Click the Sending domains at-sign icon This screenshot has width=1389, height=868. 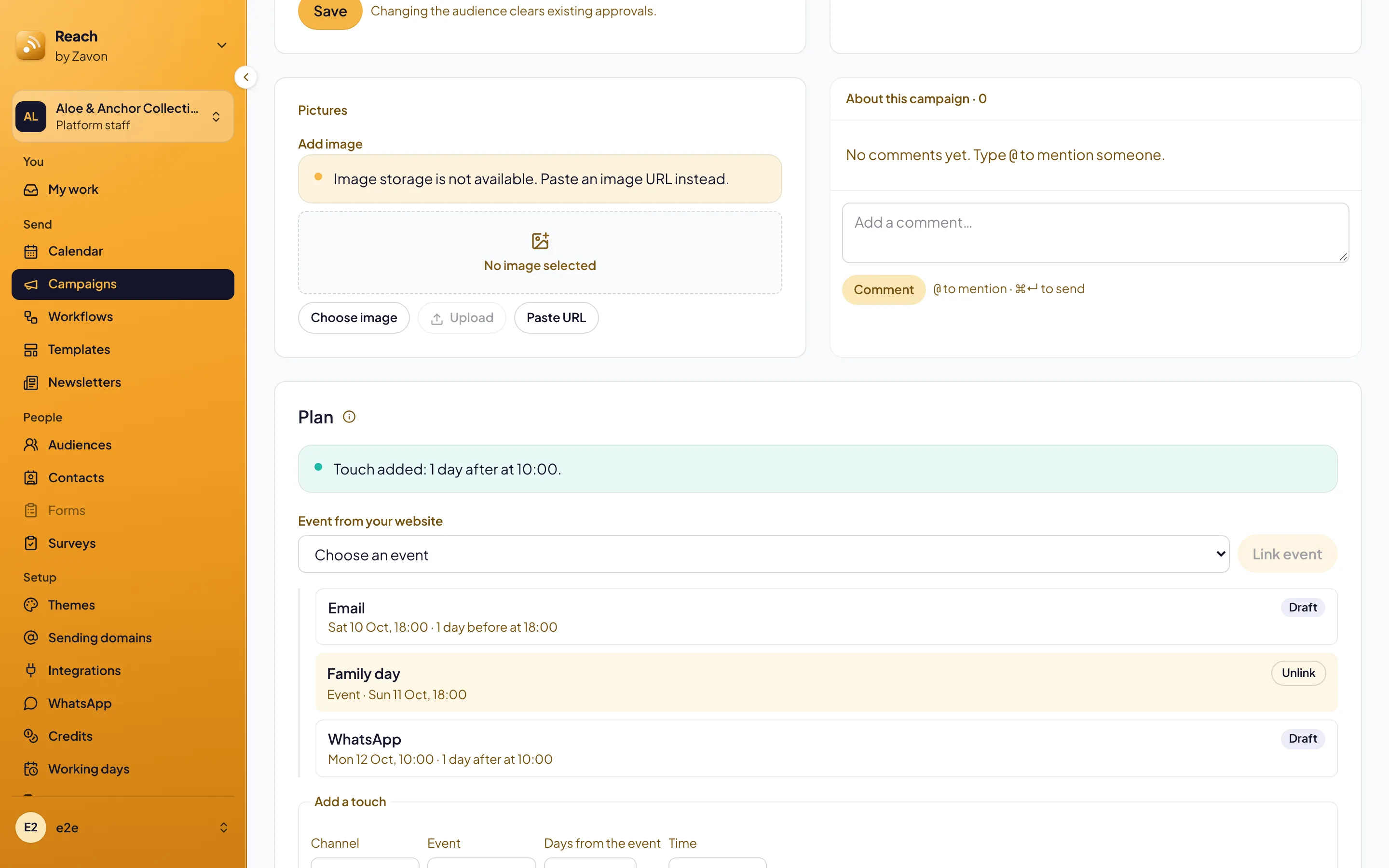click(31, 638)
